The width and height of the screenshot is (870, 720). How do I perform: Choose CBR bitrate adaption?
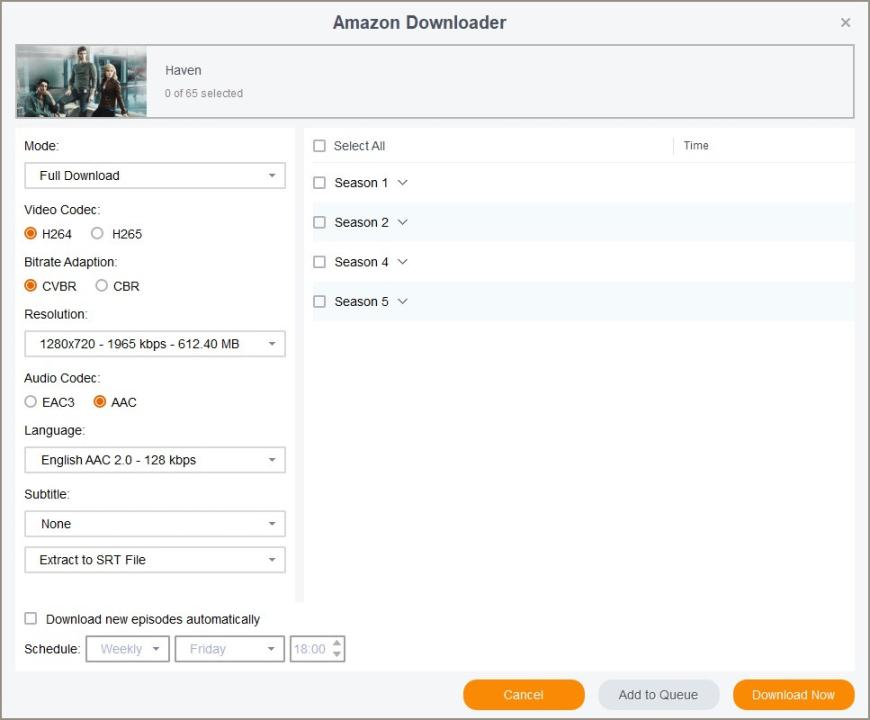(102, 286)
